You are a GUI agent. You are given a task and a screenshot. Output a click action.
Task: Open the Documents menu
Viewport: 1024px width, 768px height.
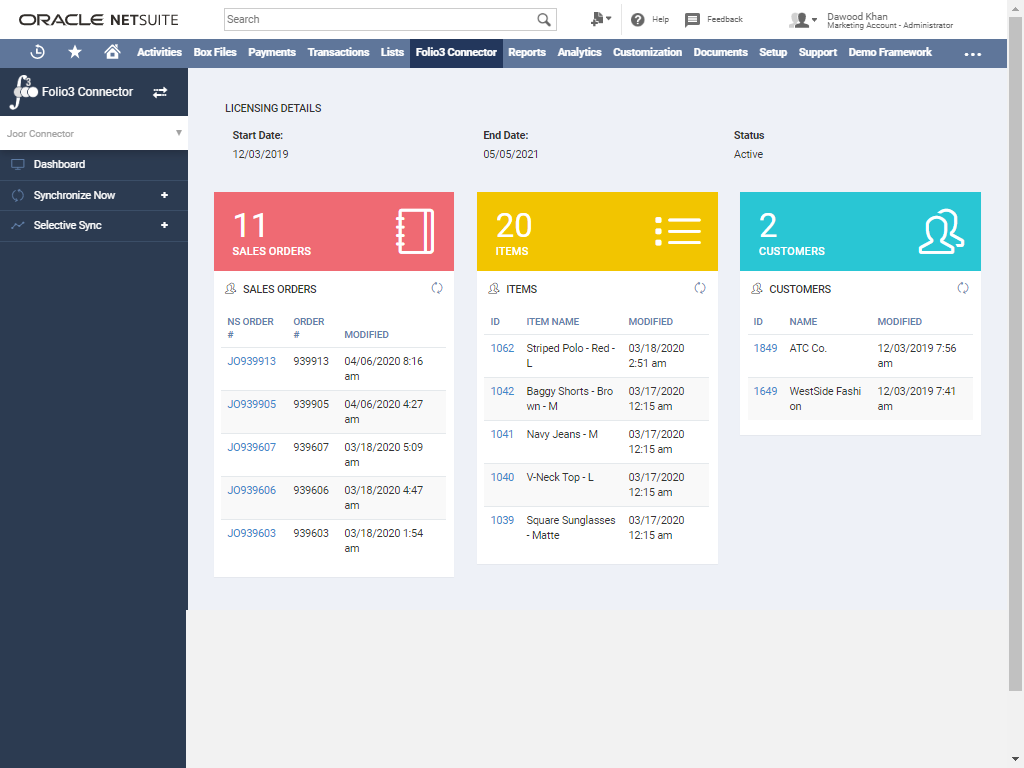[x=720, y=52]
